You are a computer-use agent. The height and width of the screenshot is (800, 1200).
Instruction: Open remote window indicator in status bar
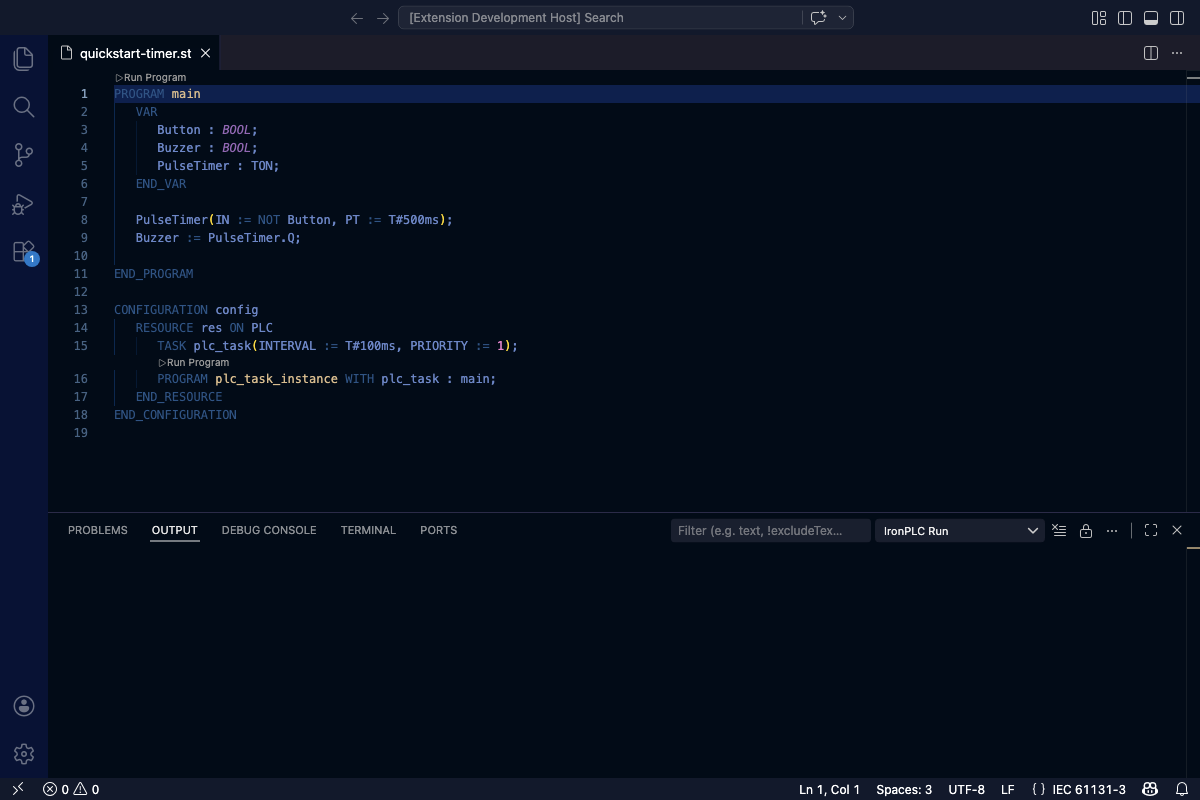(17, 789)
